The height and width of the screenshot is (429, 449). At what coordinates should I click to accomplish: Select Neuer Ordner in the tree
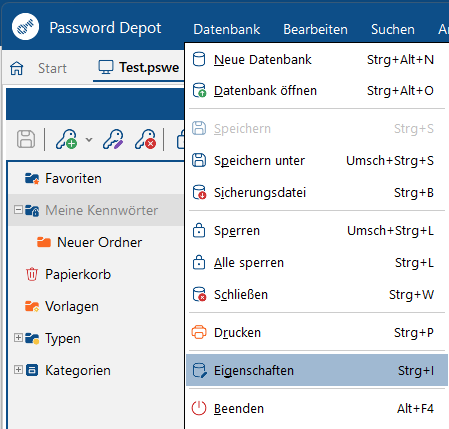pyautogui.click(x=99, y=242)
